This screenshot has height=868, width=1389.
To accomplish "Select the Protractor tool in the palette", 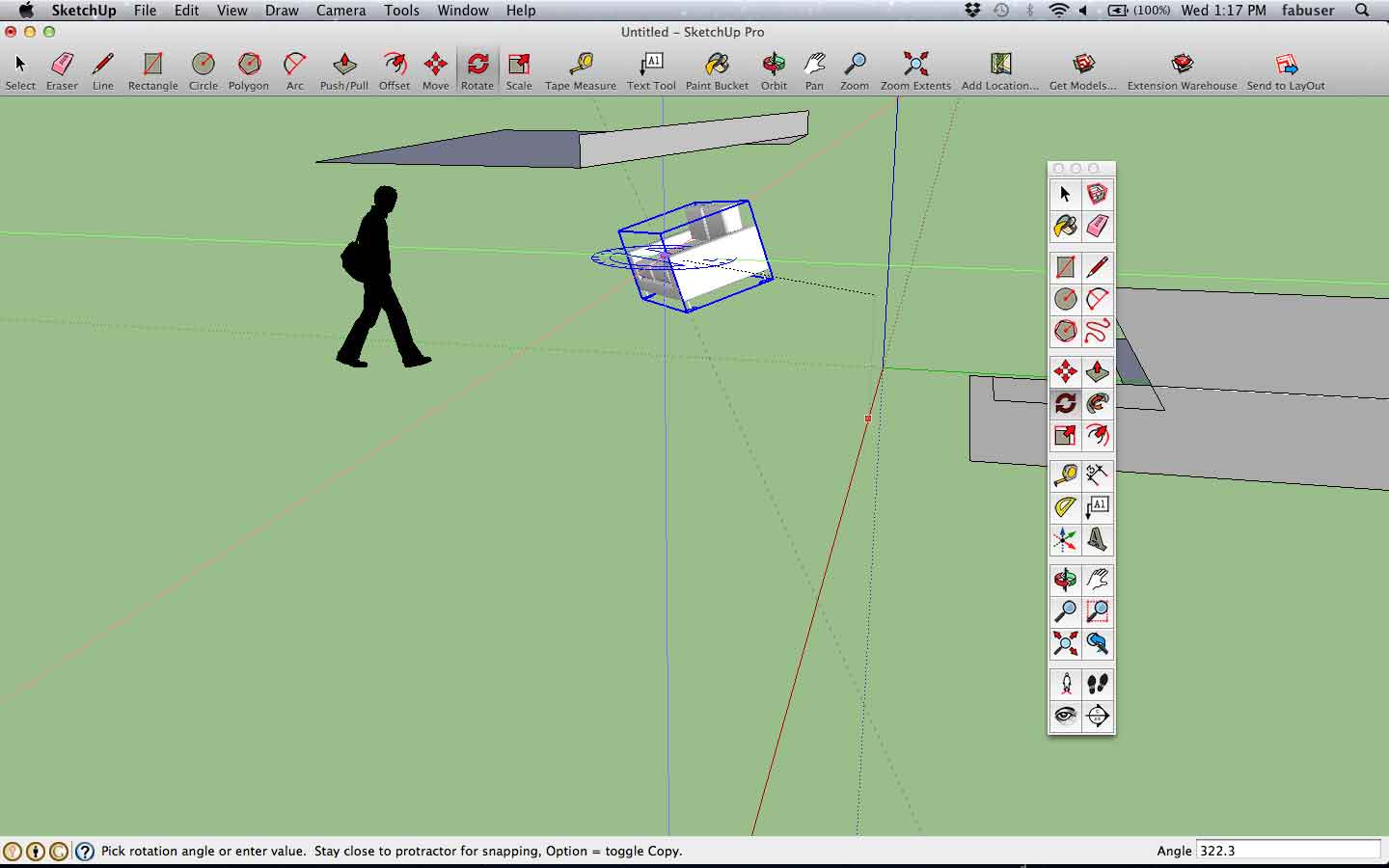I will click(1065, 506).
